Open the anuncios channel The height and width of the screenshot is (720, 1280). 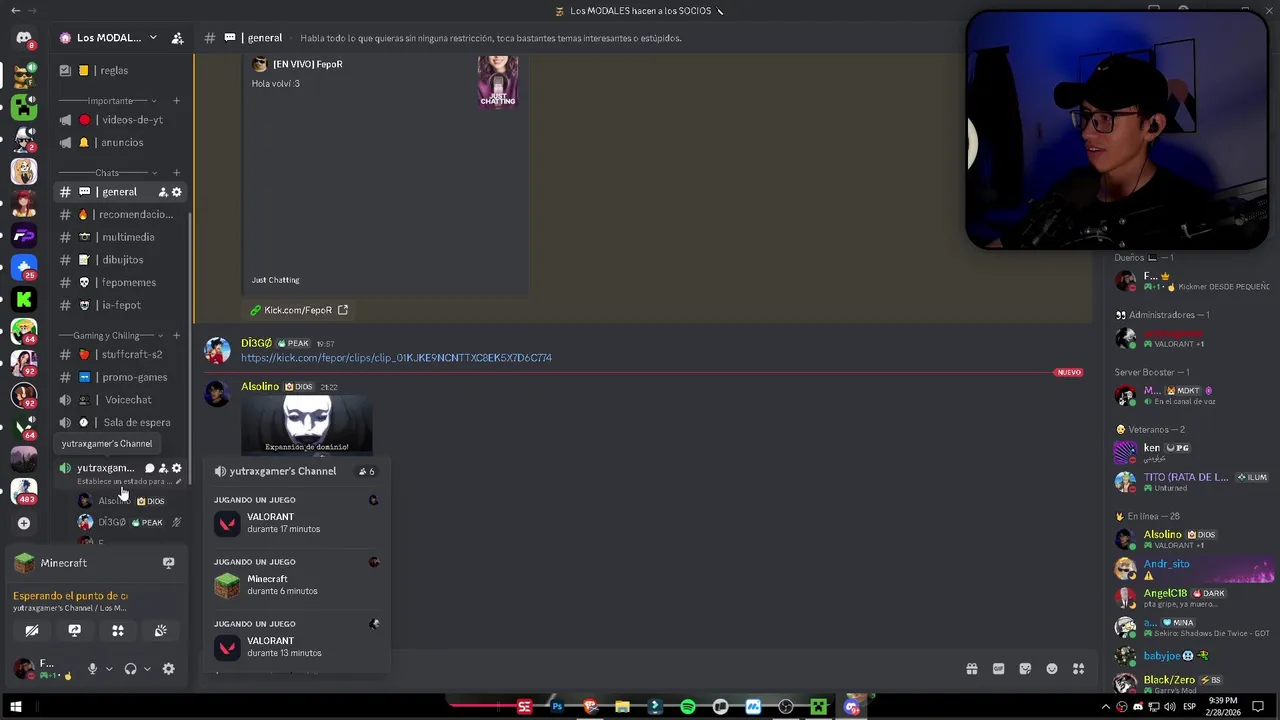pos(120,143)
